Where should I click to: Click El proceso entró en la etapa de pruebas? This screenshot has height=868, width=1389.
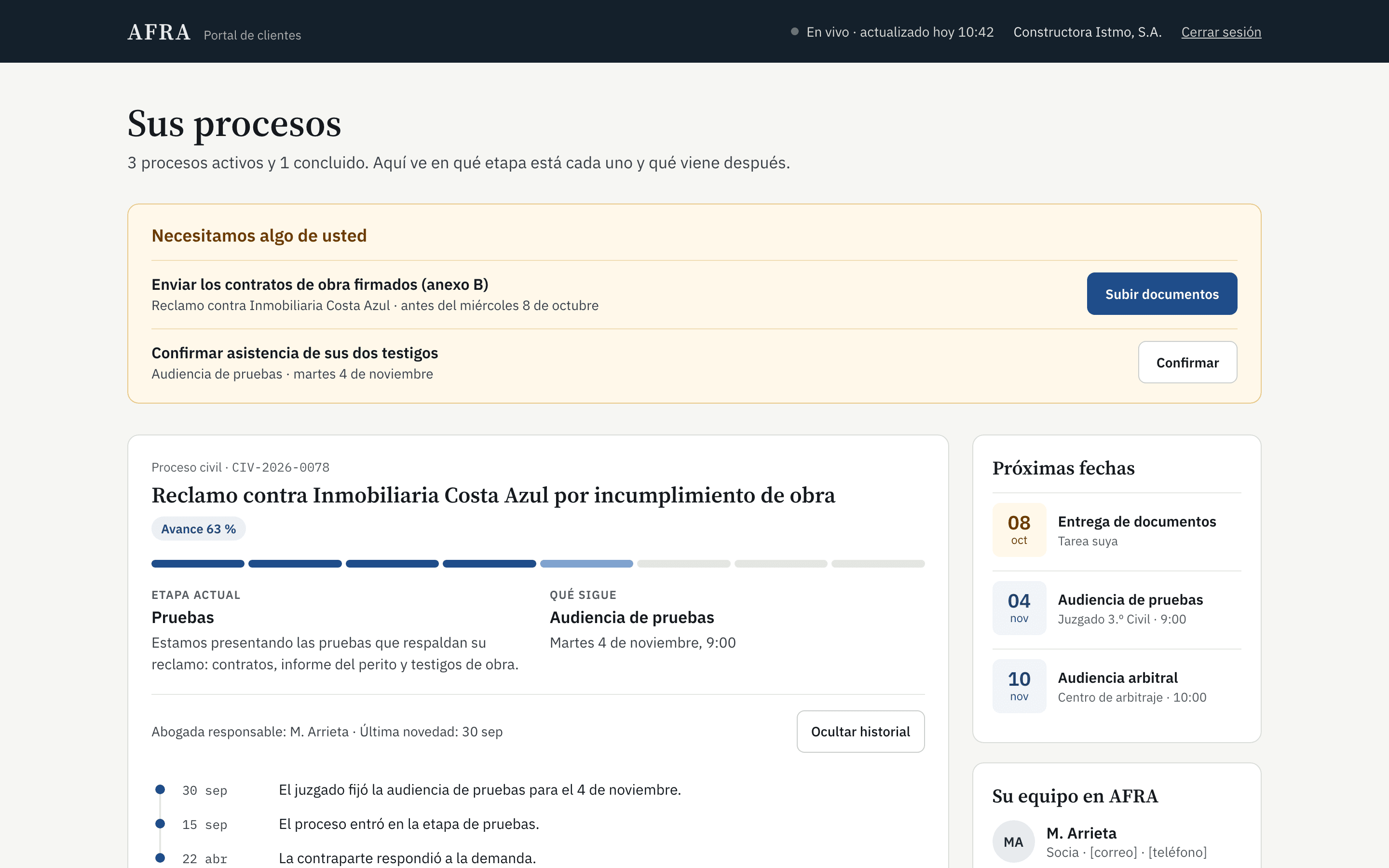409,825
